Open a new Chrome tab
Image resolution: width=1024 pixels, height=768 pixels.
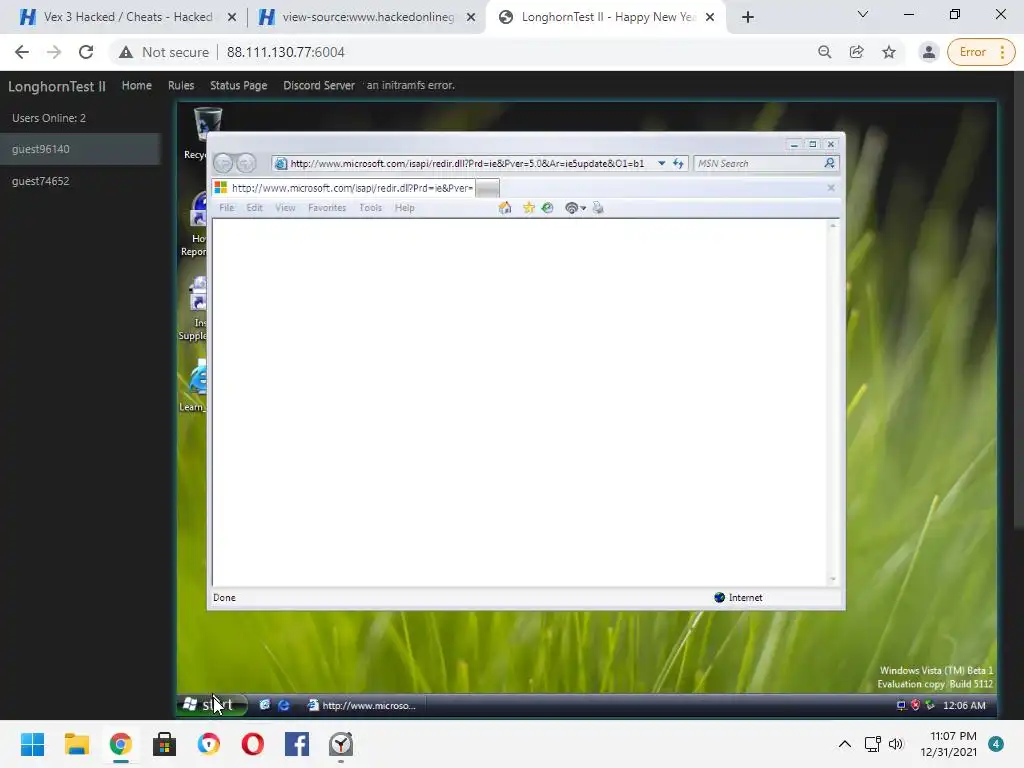748,17
